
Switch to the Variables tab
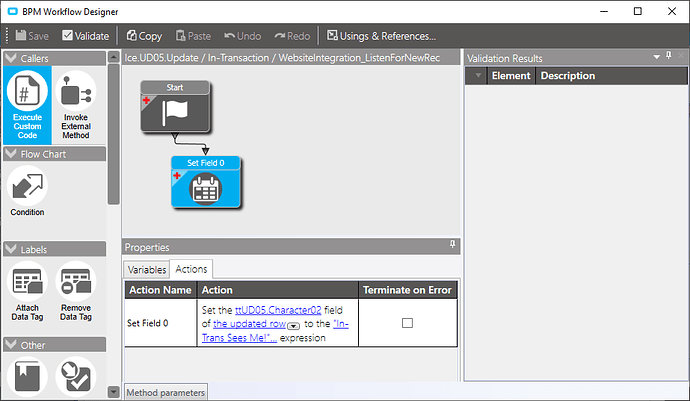[x=147, y=269]
